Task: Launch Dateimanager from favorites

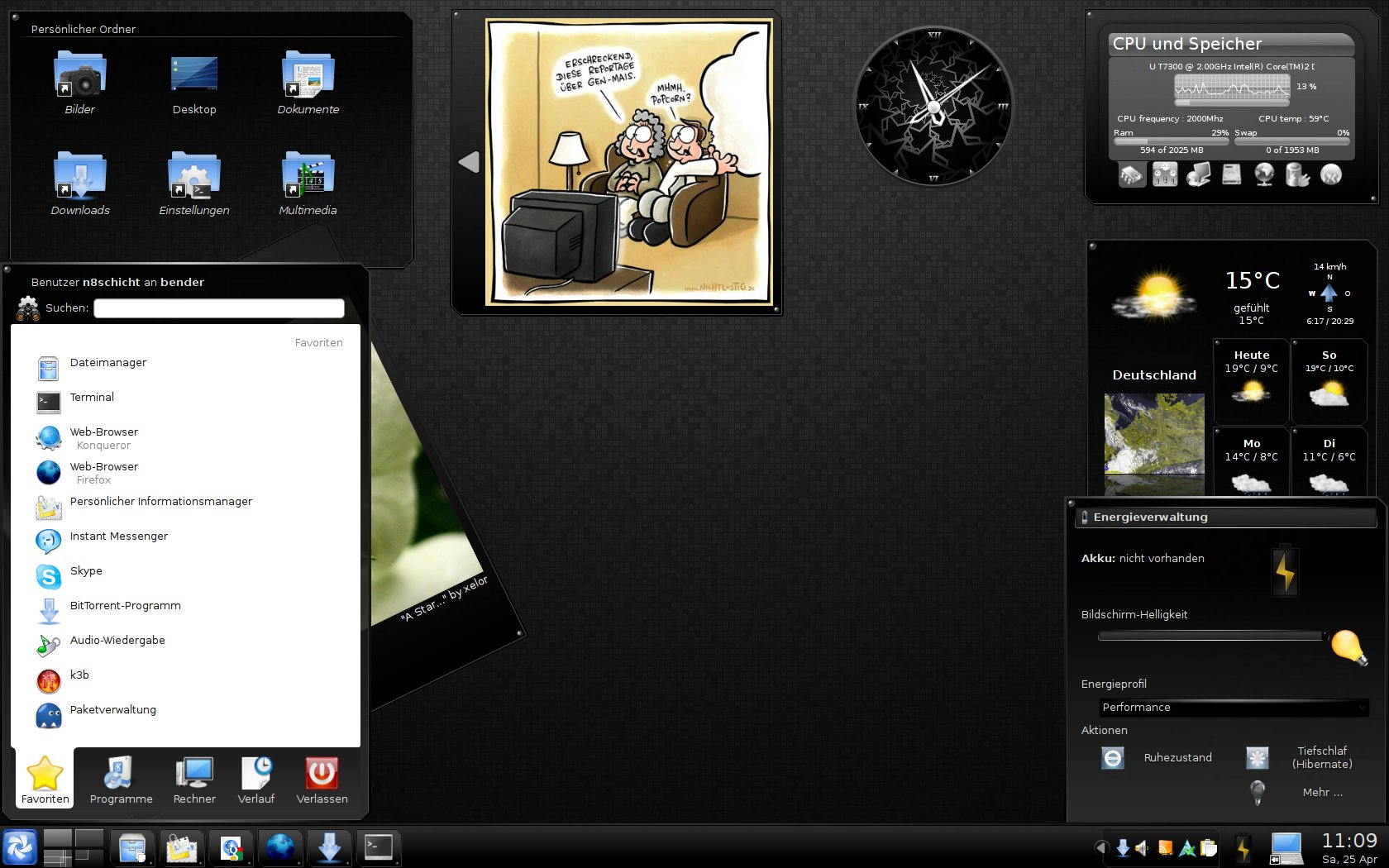Action: coord(186,368)
